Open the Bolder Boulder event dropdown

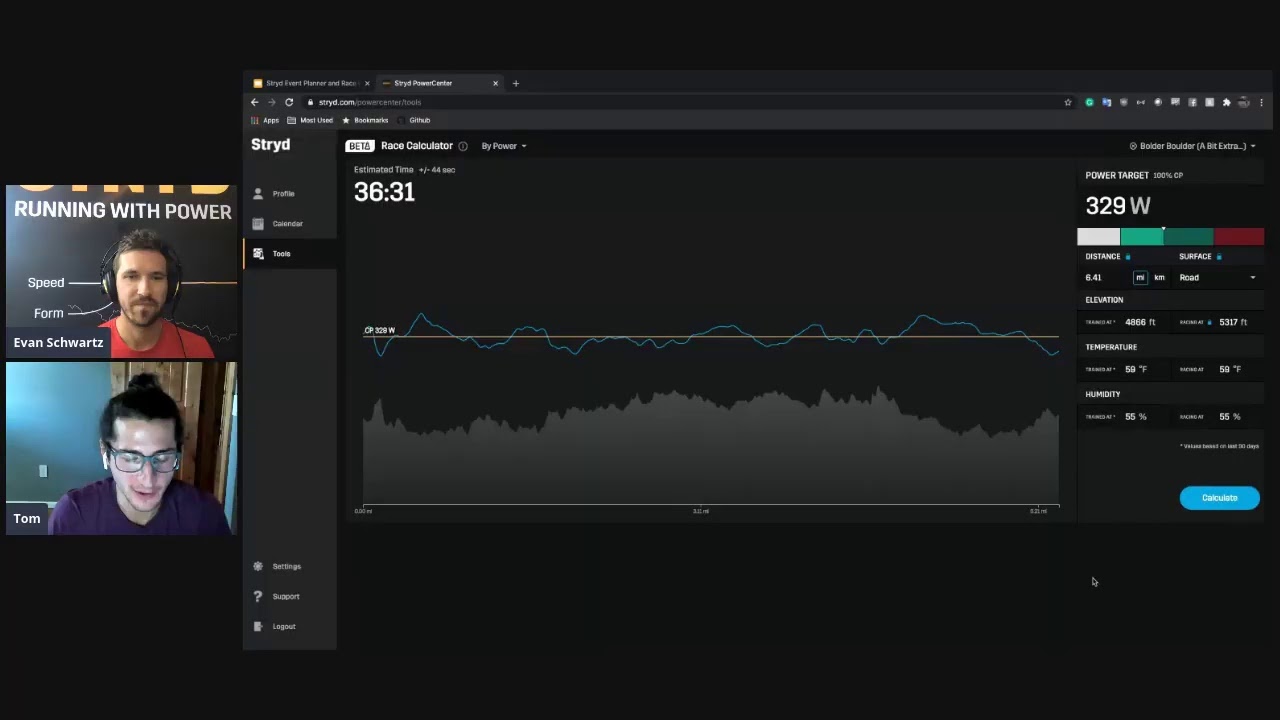click(1192, 146)
